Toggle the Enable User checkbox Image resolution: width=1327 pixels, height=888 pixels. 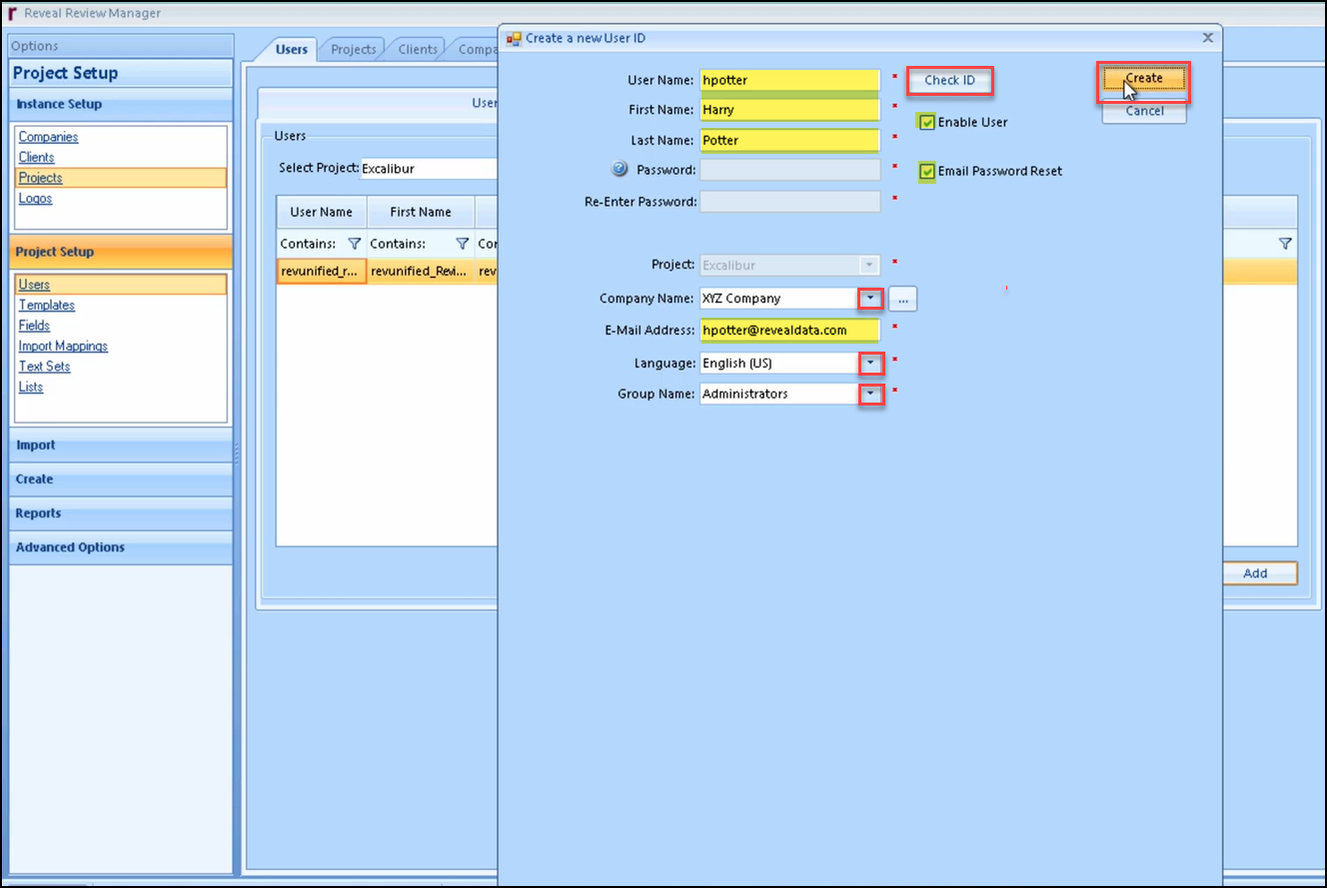(927, 122)
